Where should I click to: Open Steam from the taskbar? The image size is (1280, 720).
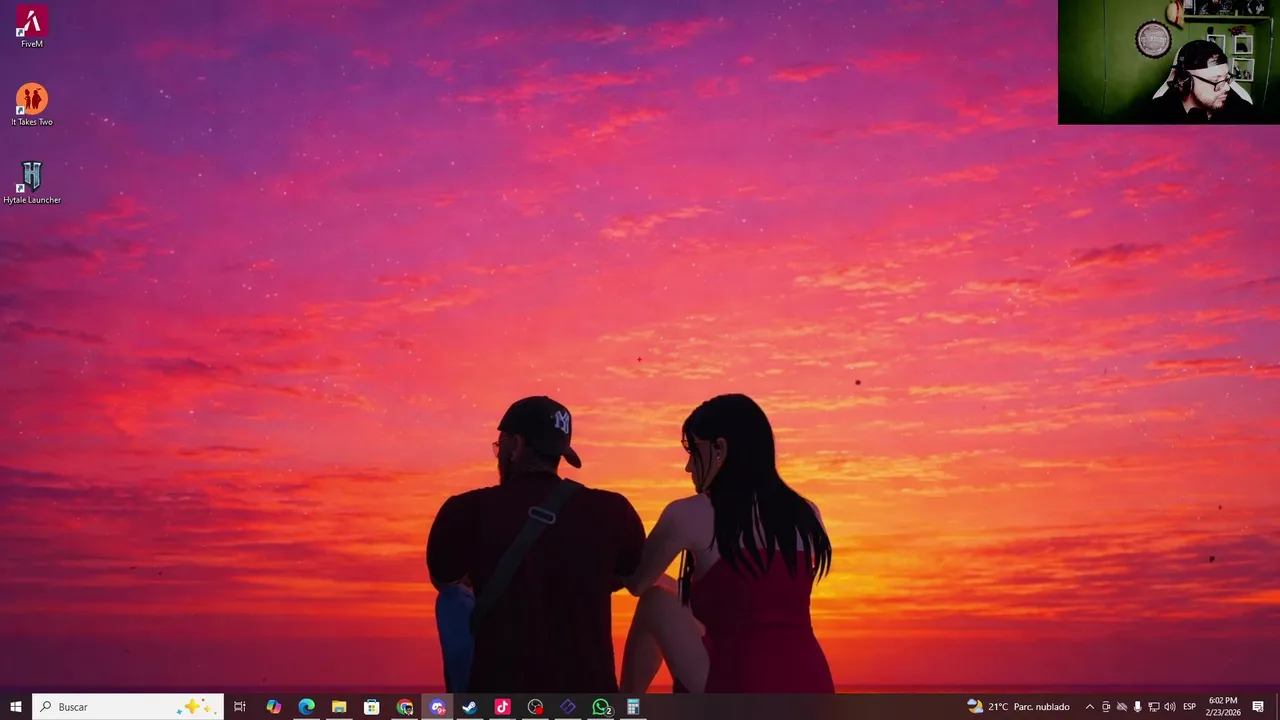pyautogui.click(x=470, y=707)
